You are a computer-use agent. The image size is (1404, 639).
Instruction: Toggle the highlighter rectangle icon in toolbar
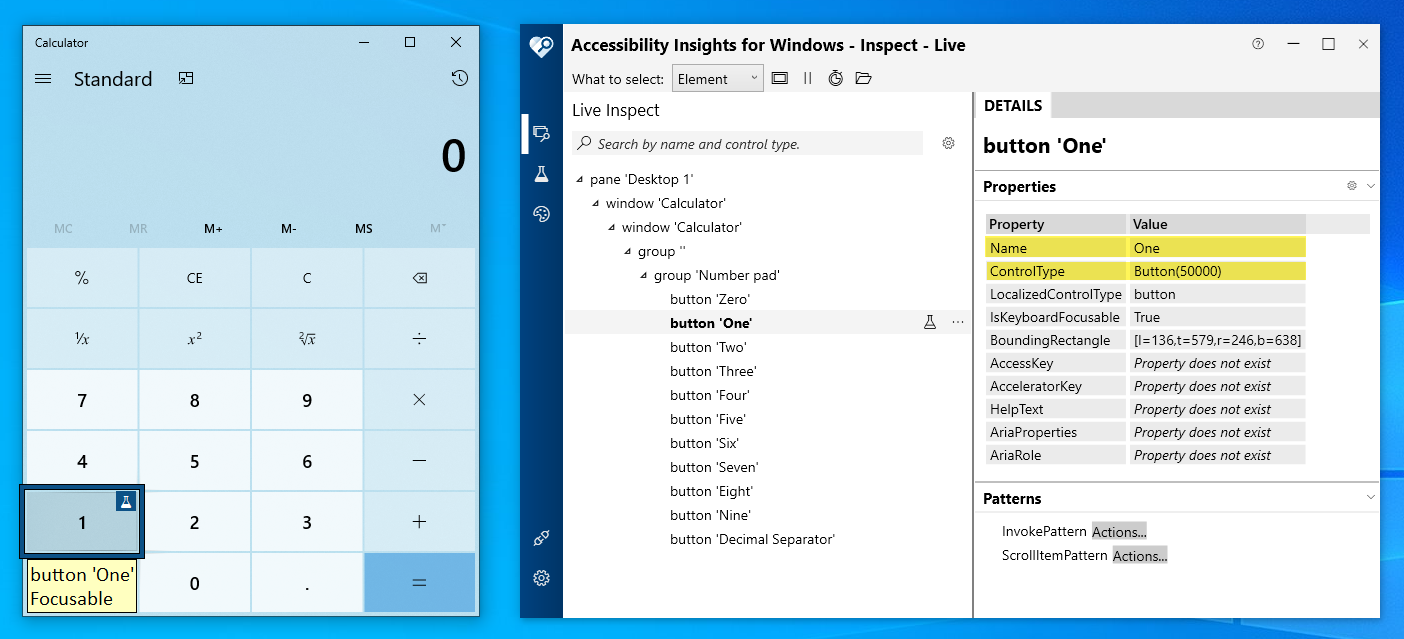(780, 78)
